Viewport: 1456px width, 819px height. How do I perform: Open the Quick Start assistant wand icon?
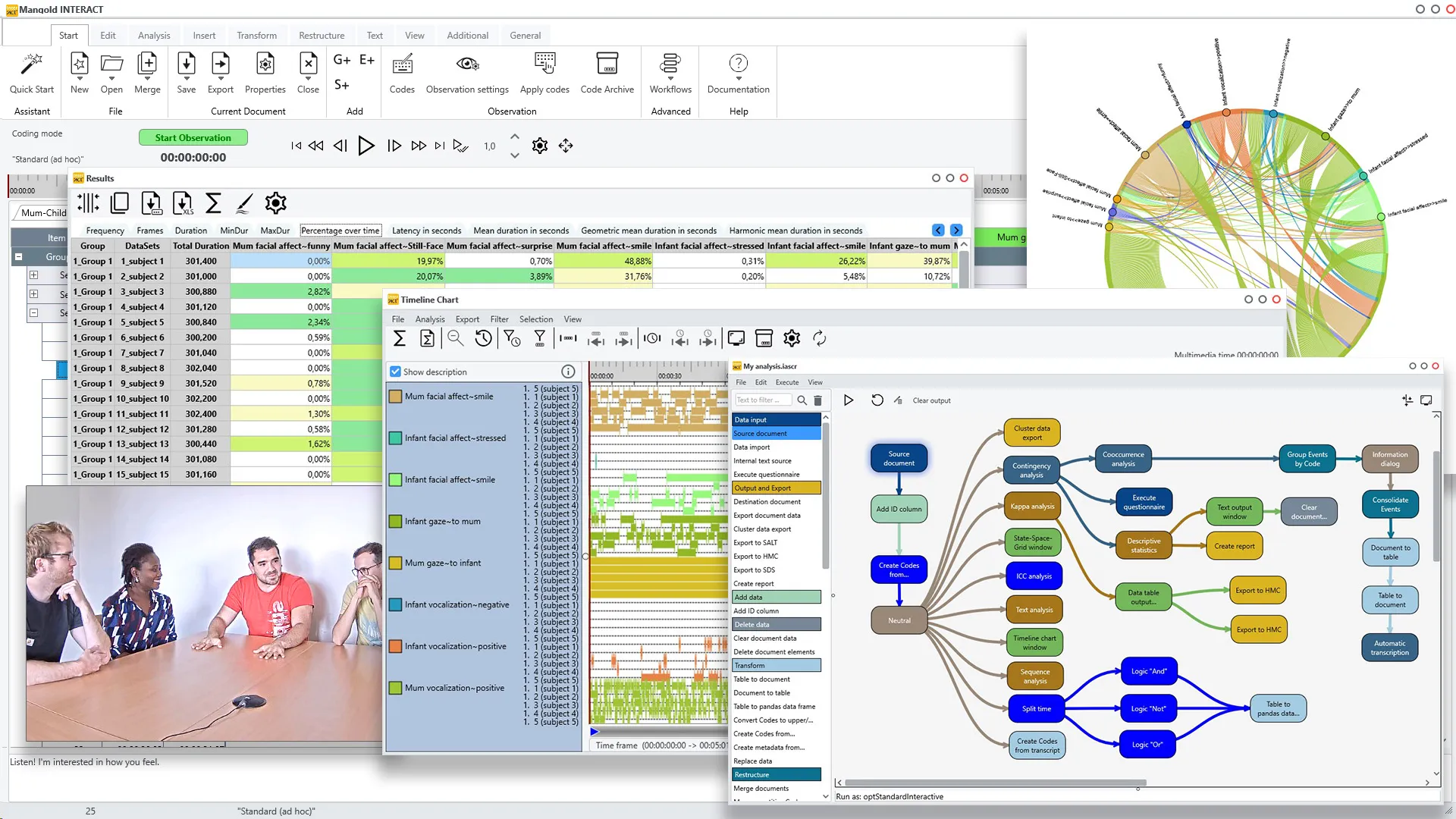point(32,64)
